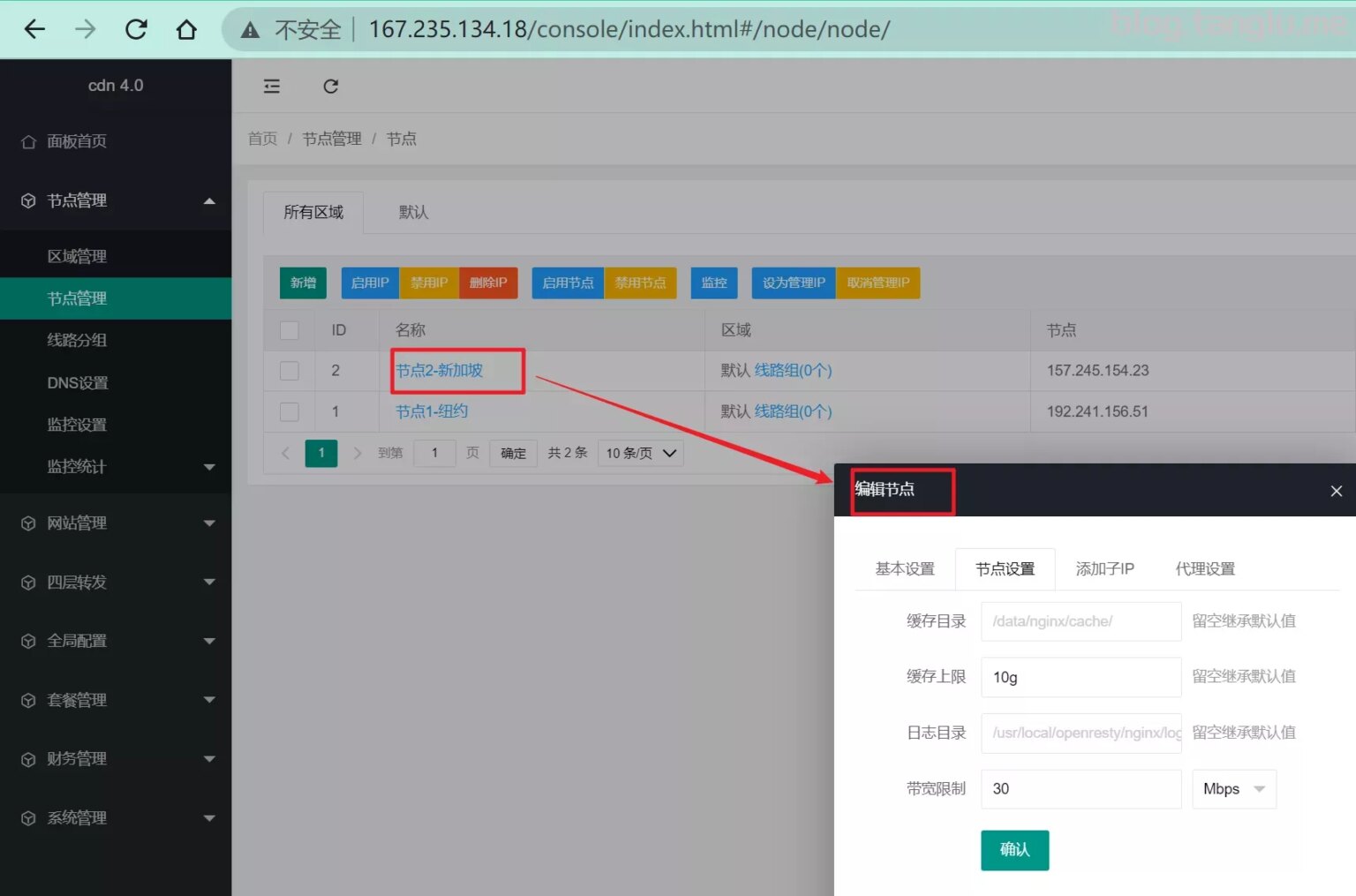Click the 确认 confirm button in dialog

coord(1014,849)
